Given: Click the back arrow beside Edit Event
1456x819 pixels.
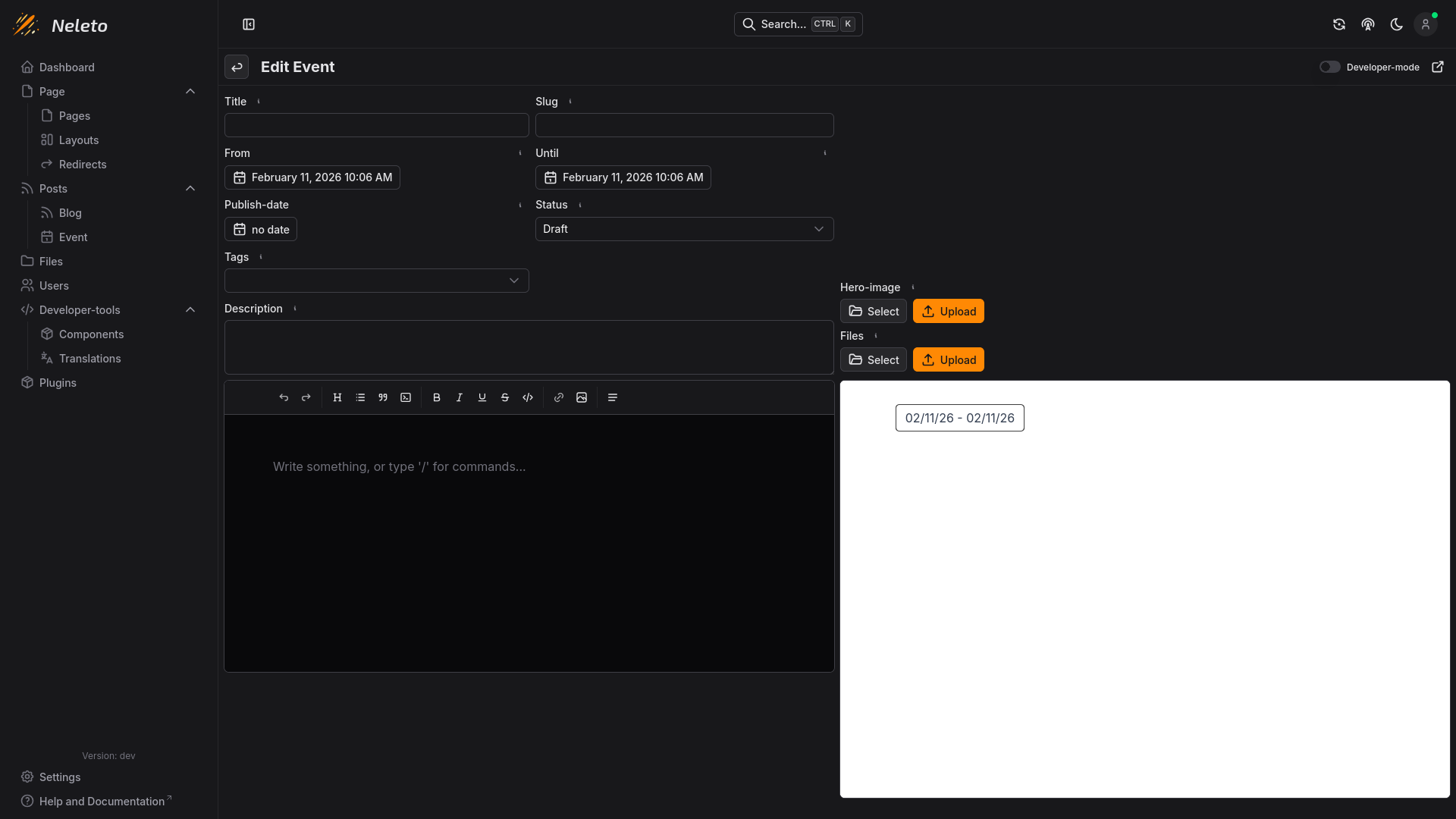Looking at the screenshot, I should pyautogui.click(x=237, y=67).
